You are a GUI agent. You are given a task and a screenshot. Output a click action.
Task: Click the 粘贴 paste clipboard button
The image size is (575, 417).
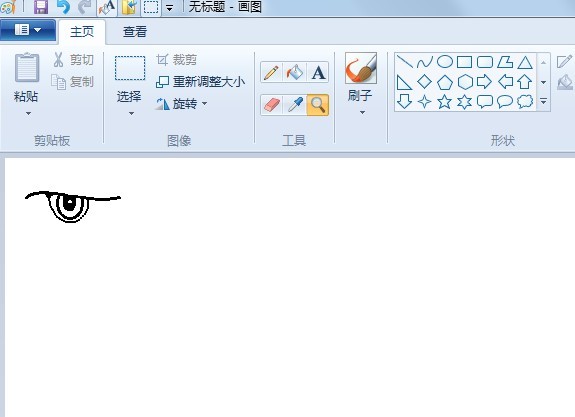26,67
